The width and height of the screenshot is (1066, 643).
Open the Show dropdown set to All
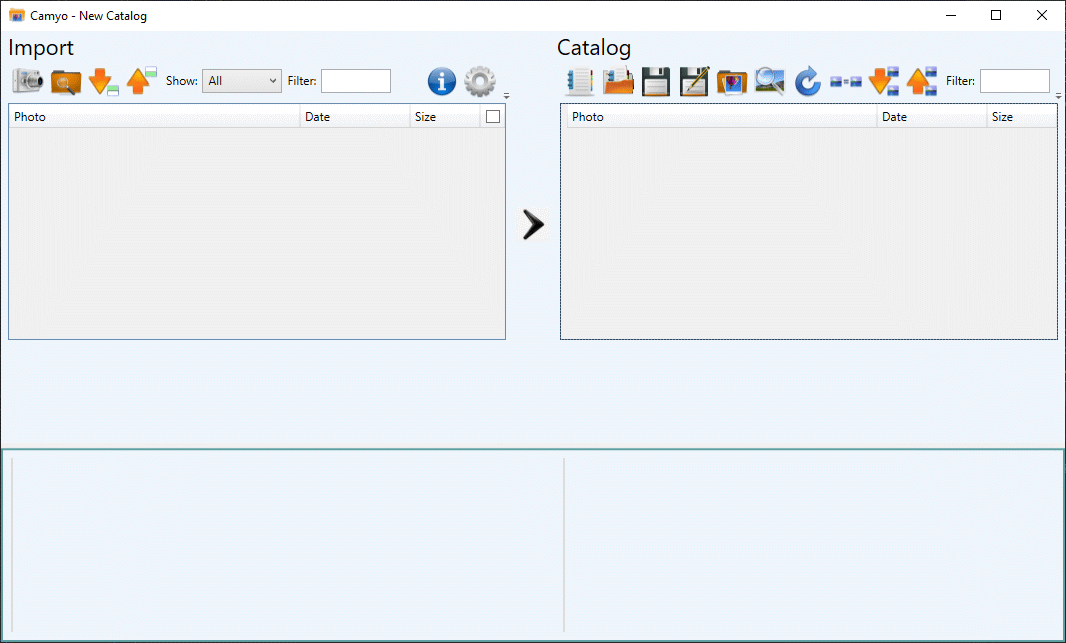(242, 81)
